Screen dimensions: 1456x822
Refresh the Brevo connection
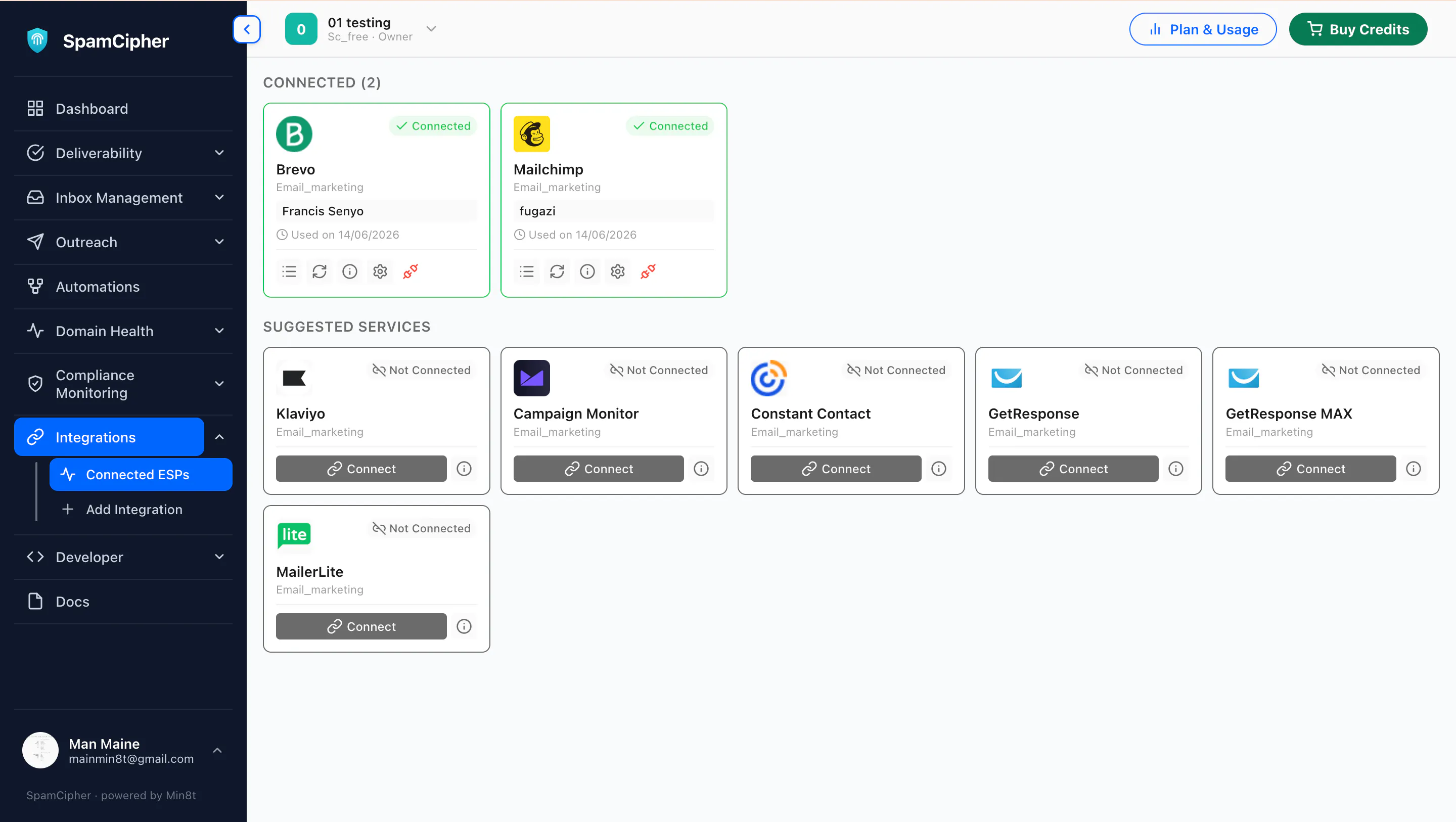(320, 272)
